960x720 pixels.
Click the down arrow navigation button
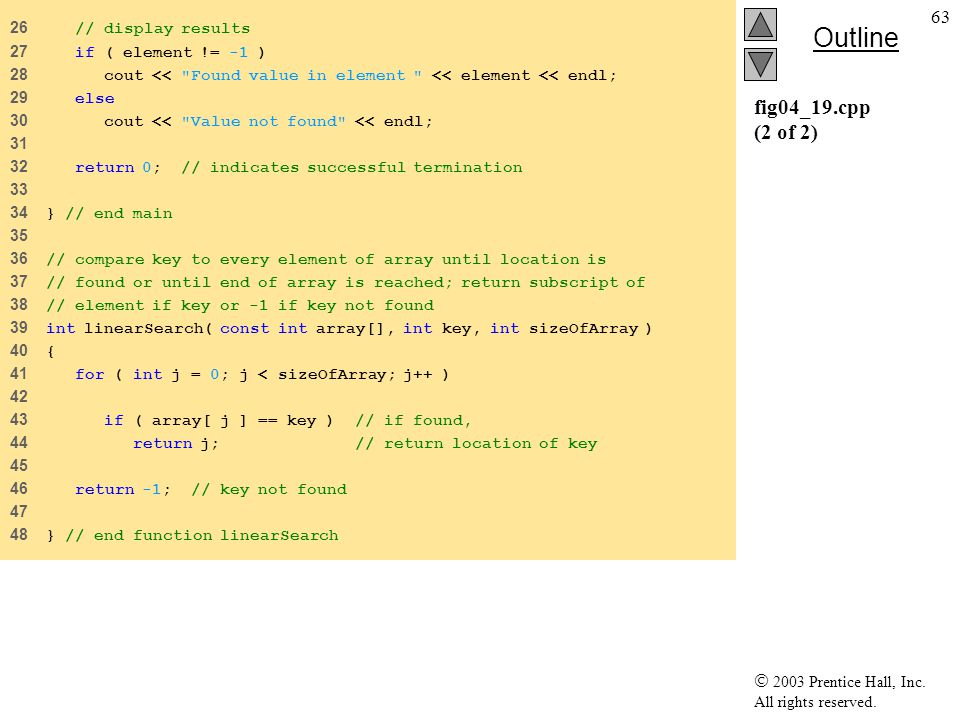[x=760, y=64]
